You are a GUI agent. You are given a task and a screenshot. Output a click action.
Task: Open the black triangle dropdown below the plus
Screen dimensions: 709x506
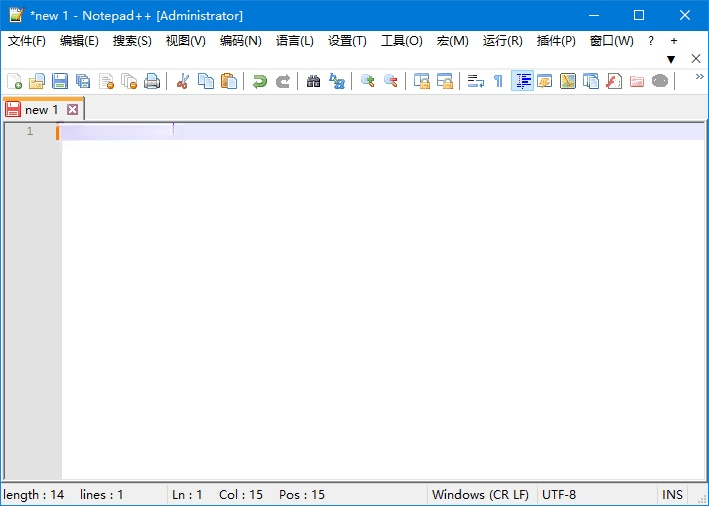[x=671, y=59]
